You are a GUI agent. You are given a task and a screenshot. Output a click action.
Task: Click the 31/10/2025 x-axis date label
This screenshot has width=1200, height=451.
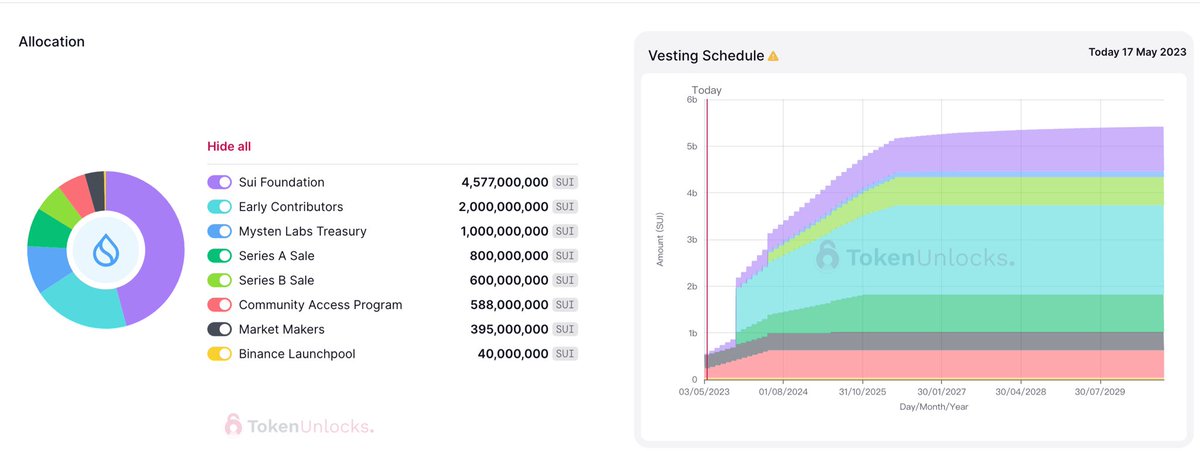[862, 393]
